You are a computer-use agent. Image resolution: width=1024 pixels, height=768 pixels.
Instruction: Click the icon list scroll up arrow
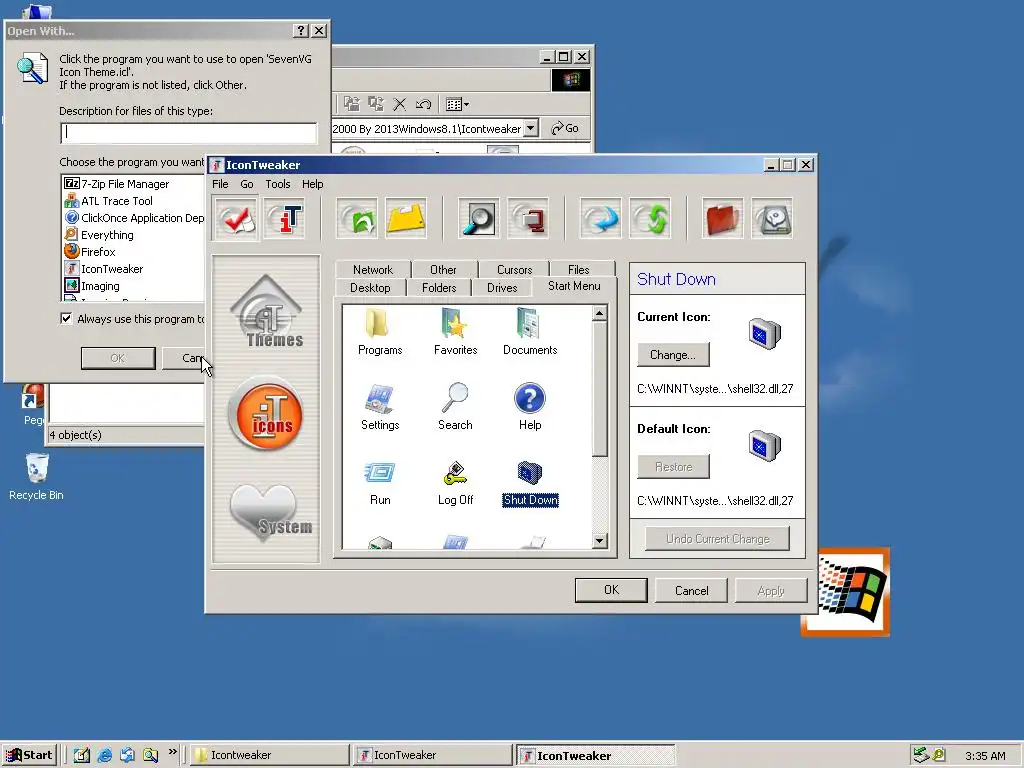[600, 313]
